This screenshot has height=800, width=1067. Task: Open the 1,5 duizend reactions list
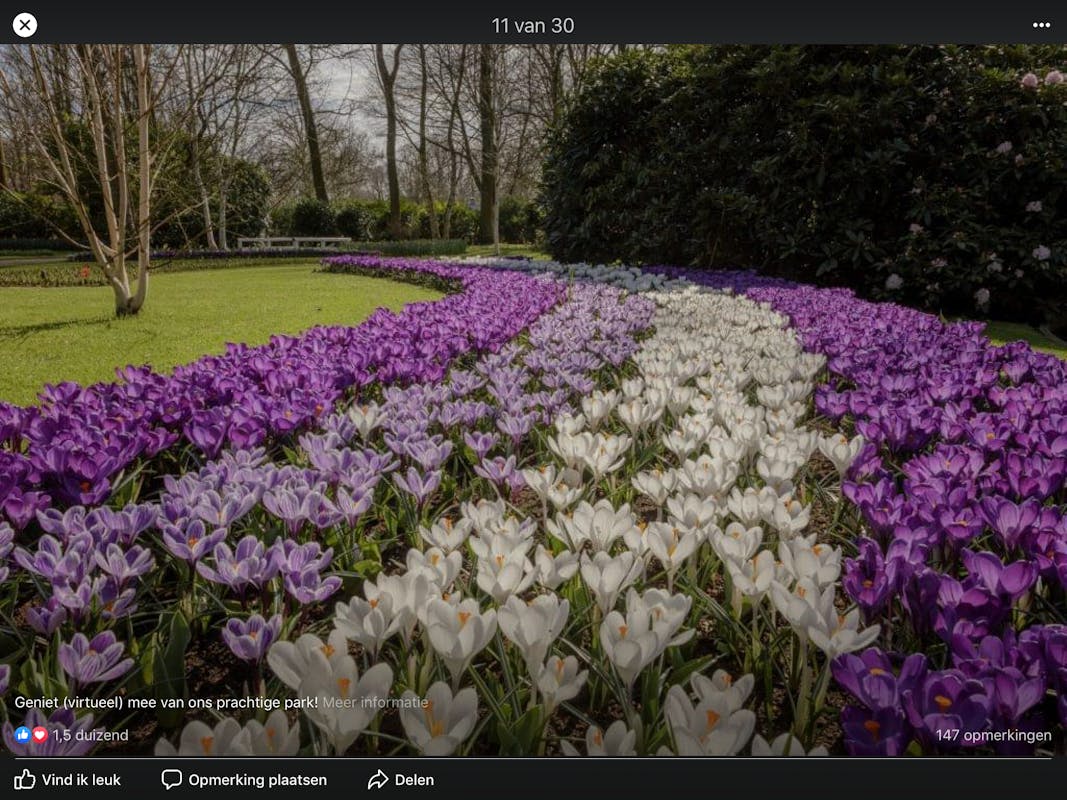(90, 735)
